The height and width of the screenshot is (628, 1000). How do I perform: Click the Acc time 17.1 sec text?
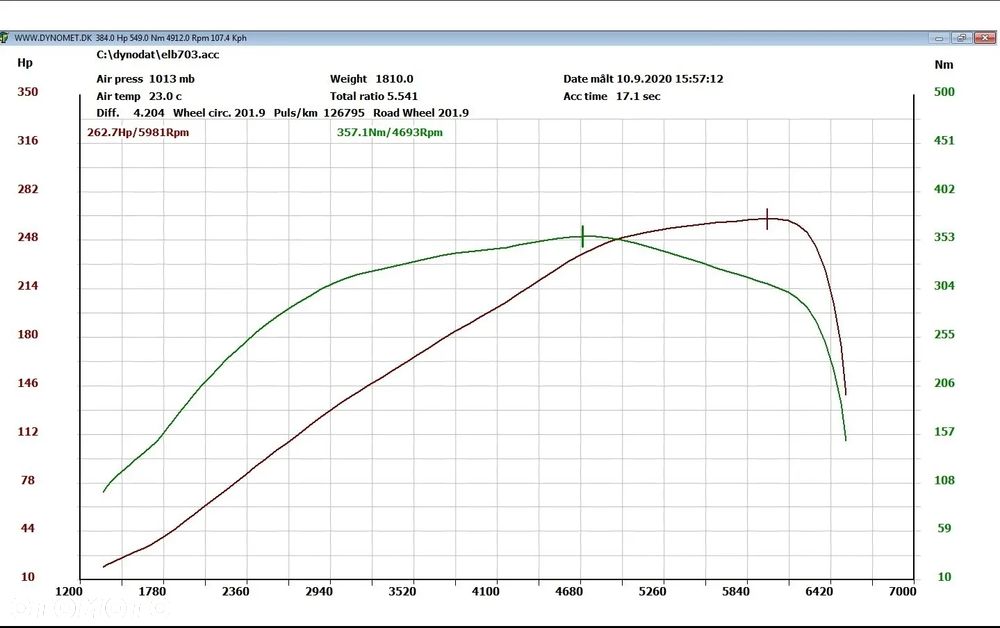pyautogui.click(x=612, y=96)
